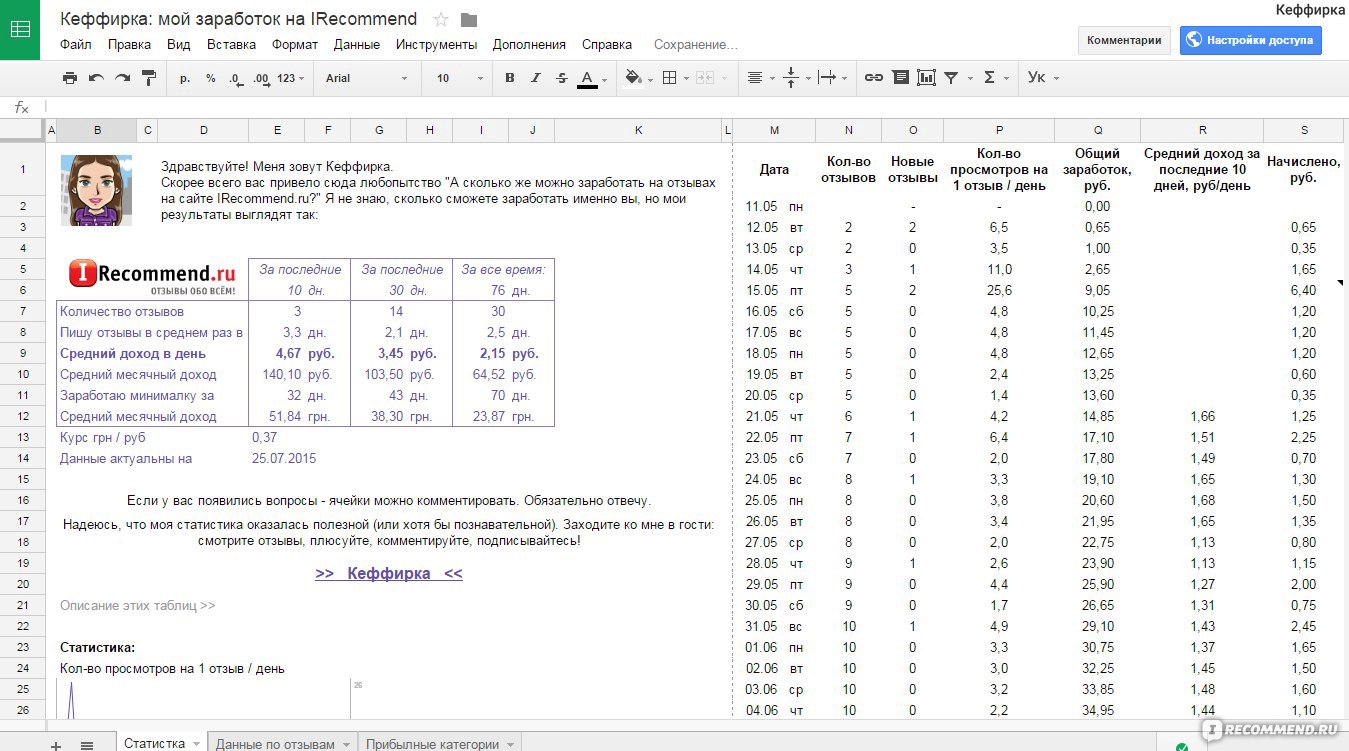Star this spreadsheet
1349x751 pixels.
pos(441,20)
